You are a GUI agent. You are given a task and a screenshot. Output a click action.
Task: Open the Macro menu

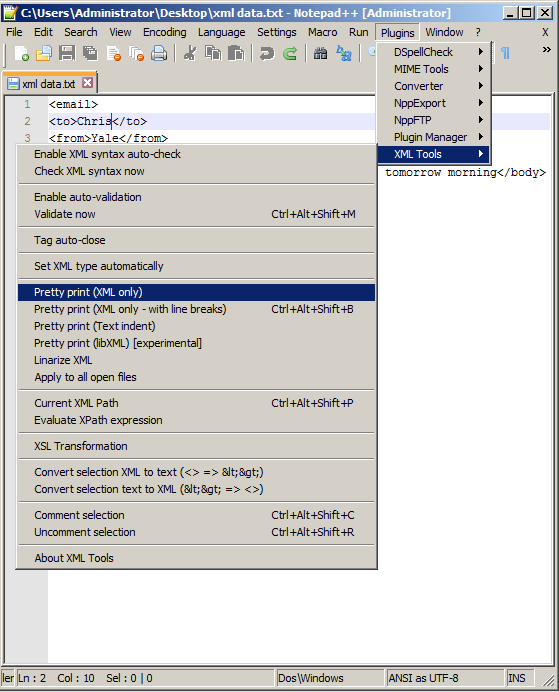coord(323,32)
